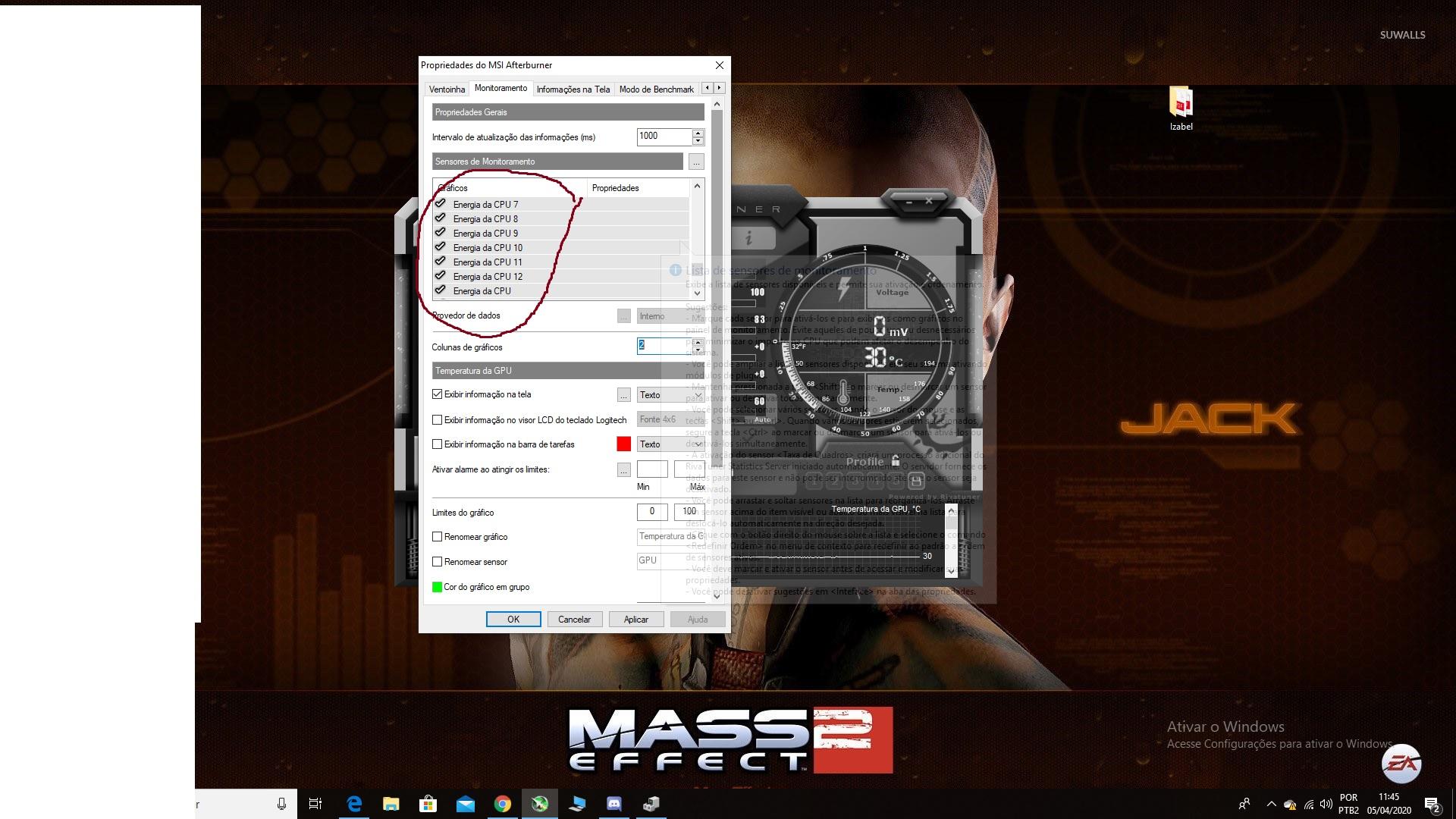Click Afterburner save profile floppy icon
Image resolution: width=1456 pixels, height=819 pixels.
coord(915,481)
